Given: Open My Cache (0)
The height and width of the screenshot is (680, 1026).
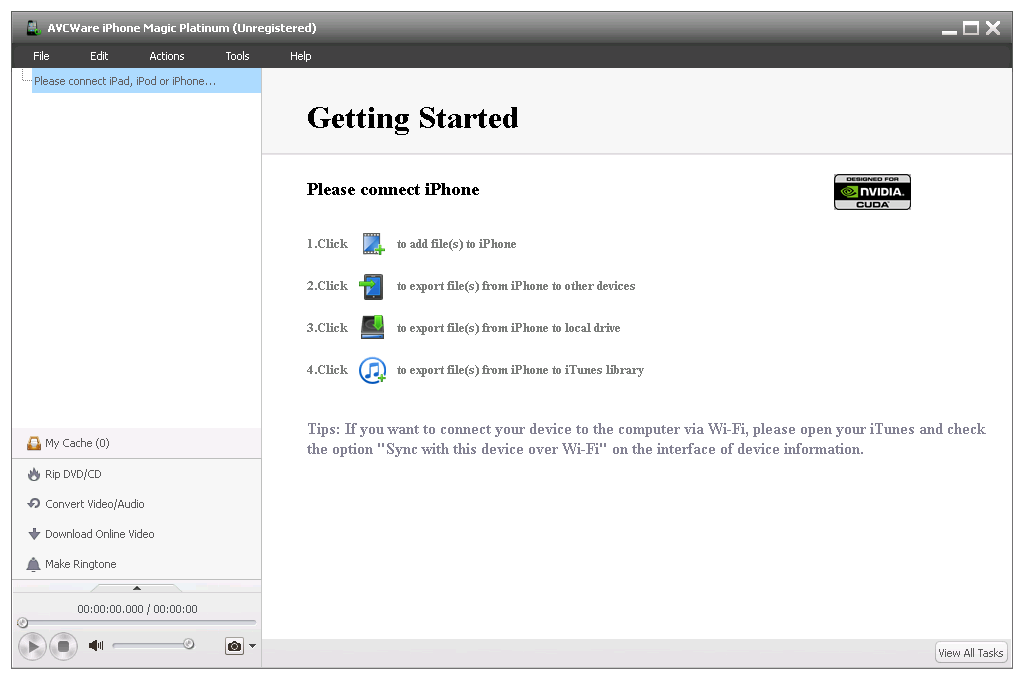Looking at the screenshot, I should point(137,443).
